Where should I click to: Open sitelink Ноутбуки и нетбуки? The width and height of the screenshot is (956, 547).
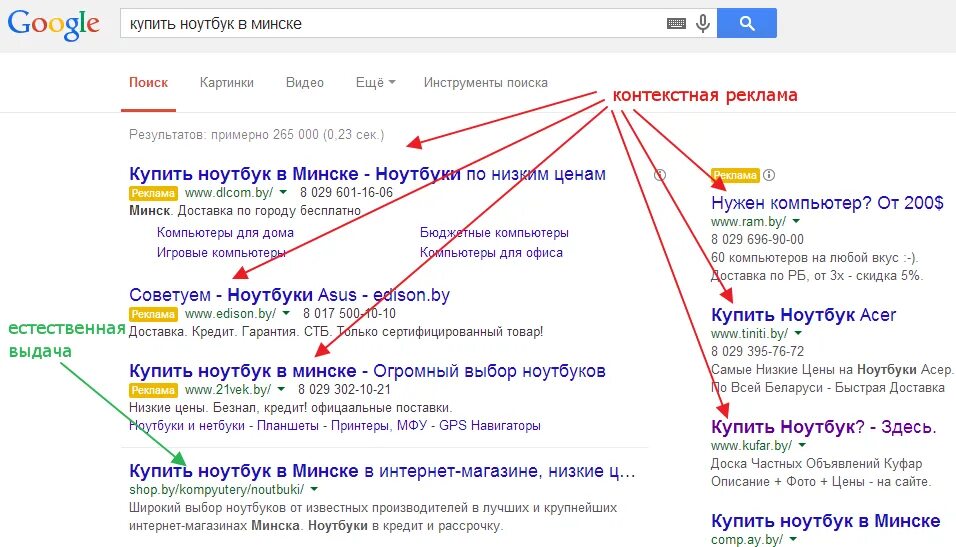point(187,426)
